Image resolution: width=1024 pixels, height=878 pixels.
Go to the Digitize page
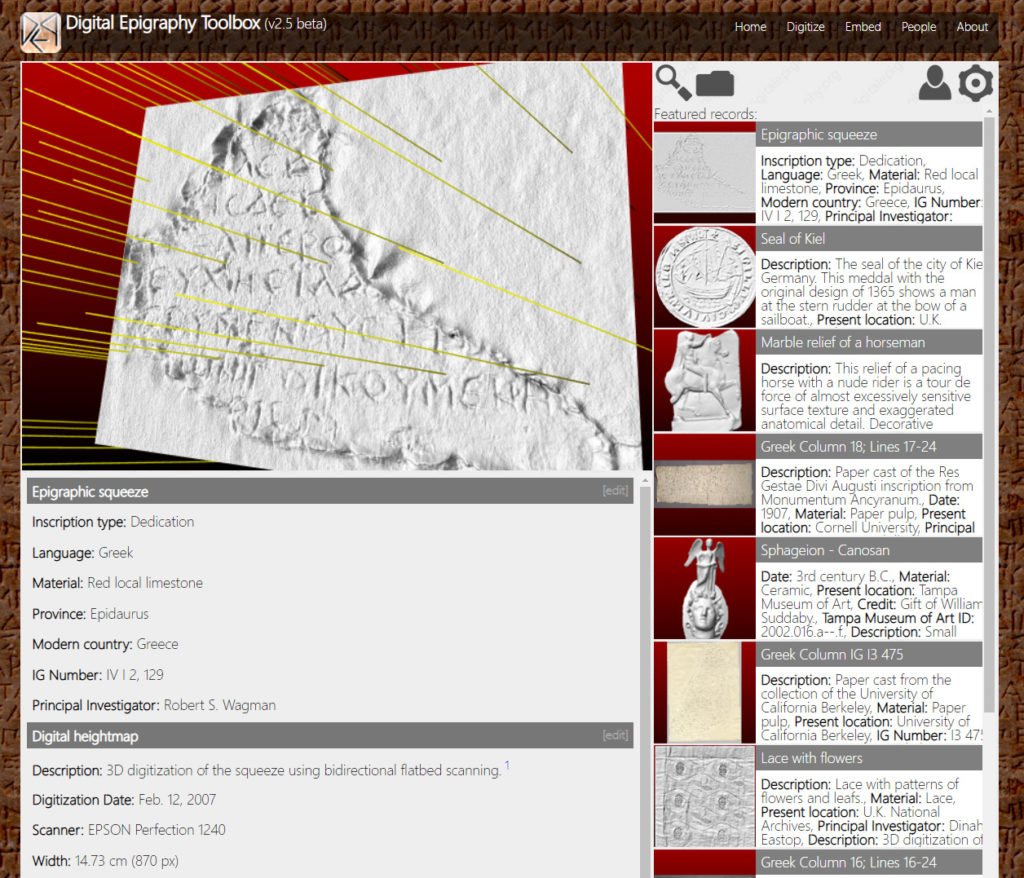[805, 27]
